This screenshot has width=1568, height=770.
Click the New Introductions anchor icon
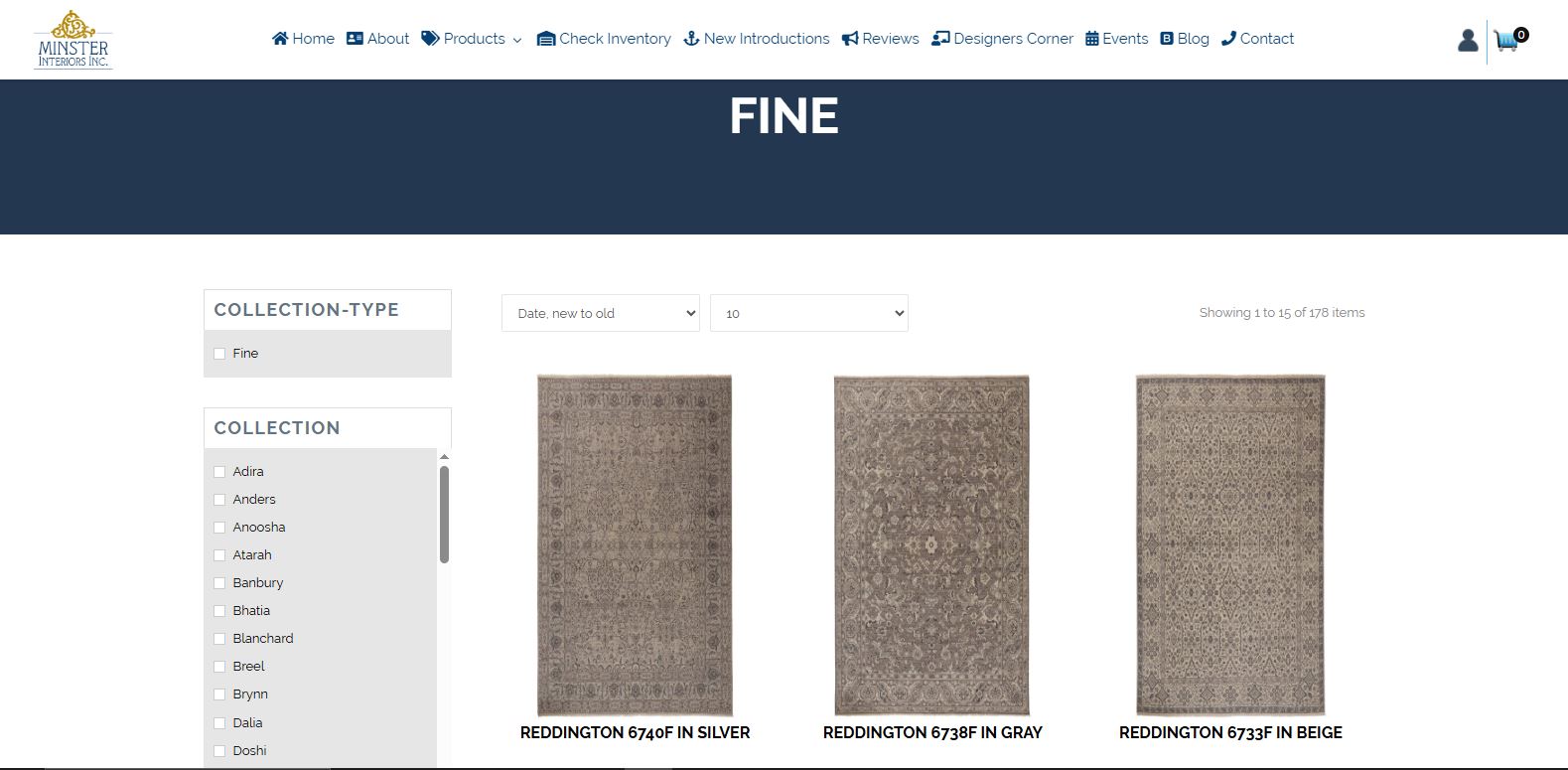(691, 39)
